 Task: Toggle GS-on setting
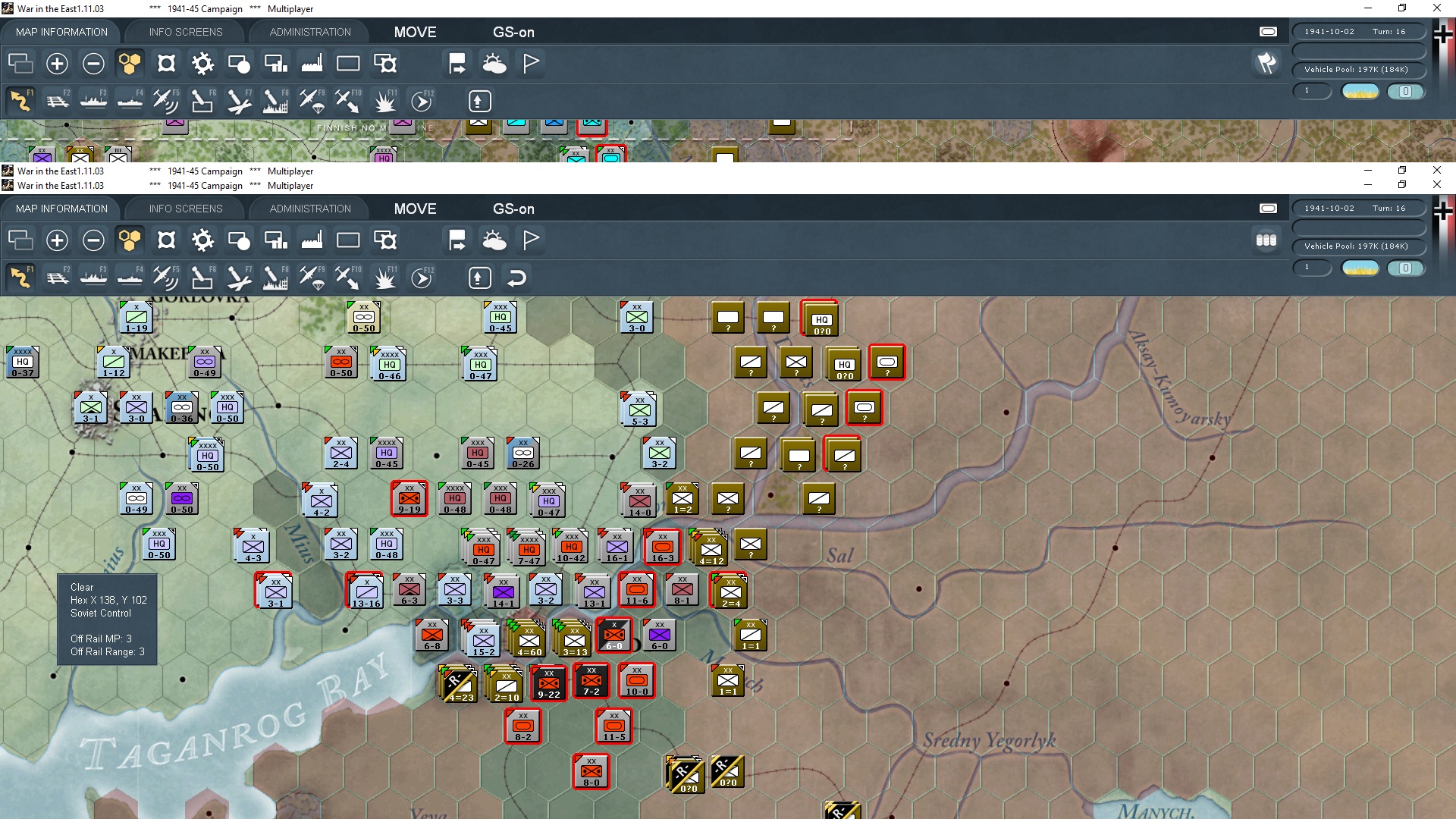pyautogui.click(x=514, y=209)
